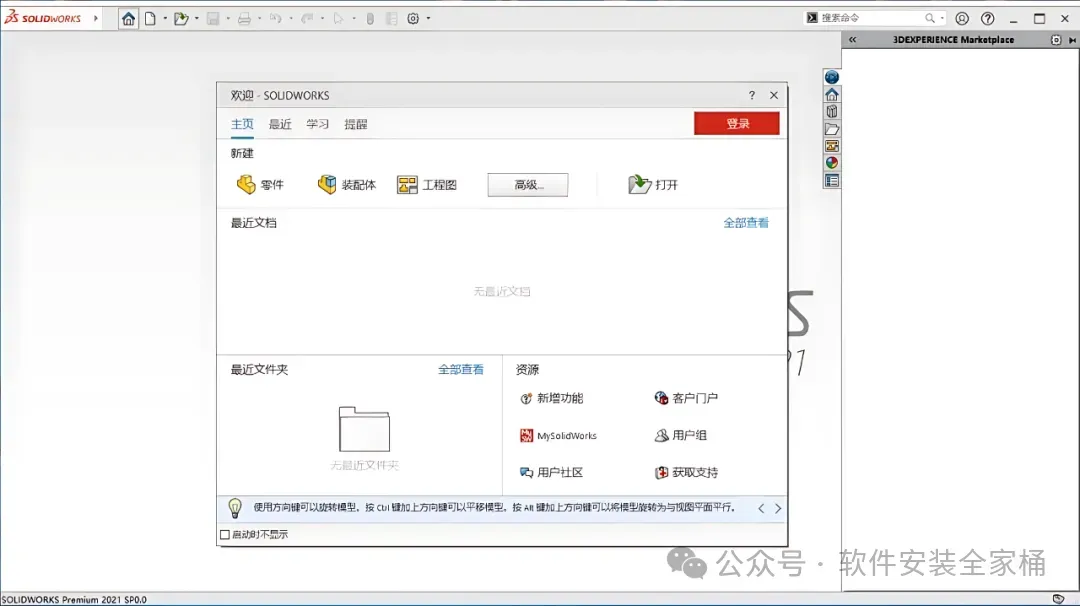Open the MySolidWorks resource link
This screenshot has width=1080, height=606.
(558, 435)
